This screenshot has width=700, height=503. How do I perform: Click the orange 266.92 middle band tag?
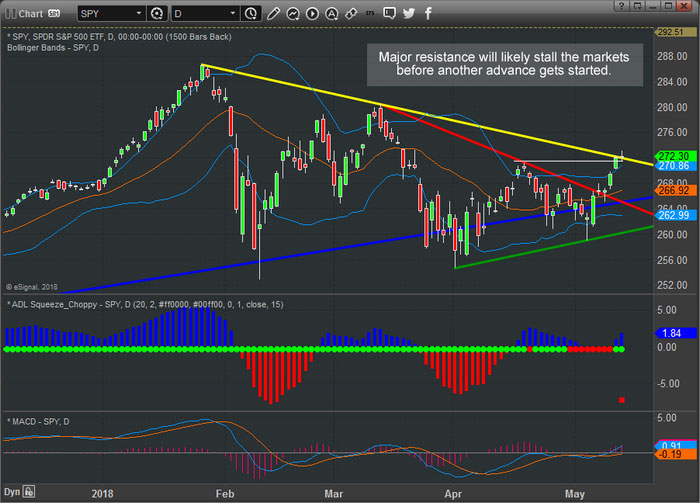coord(675,190)
